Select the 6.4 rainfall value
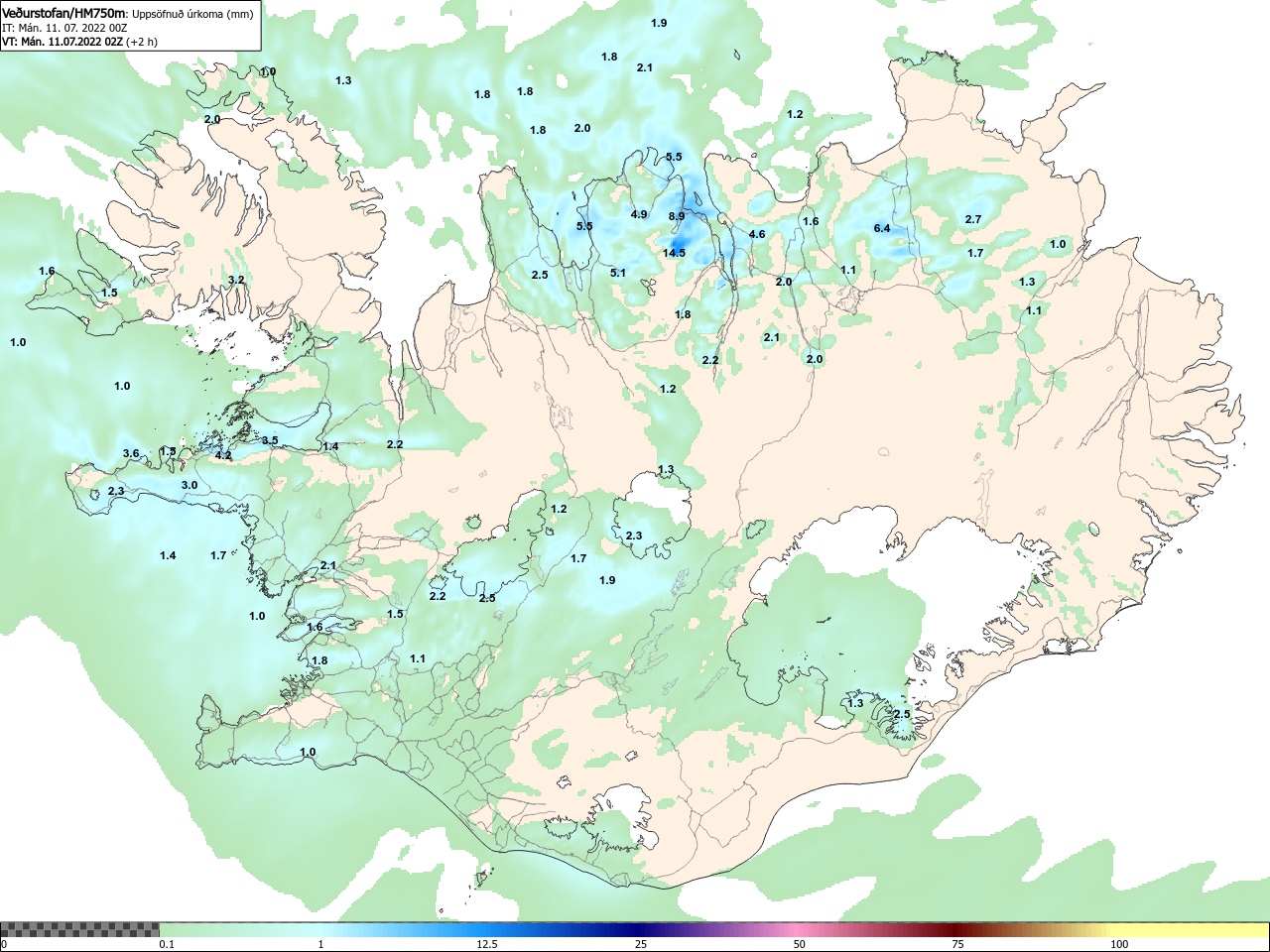1270x952 pixels. point(882,228)
